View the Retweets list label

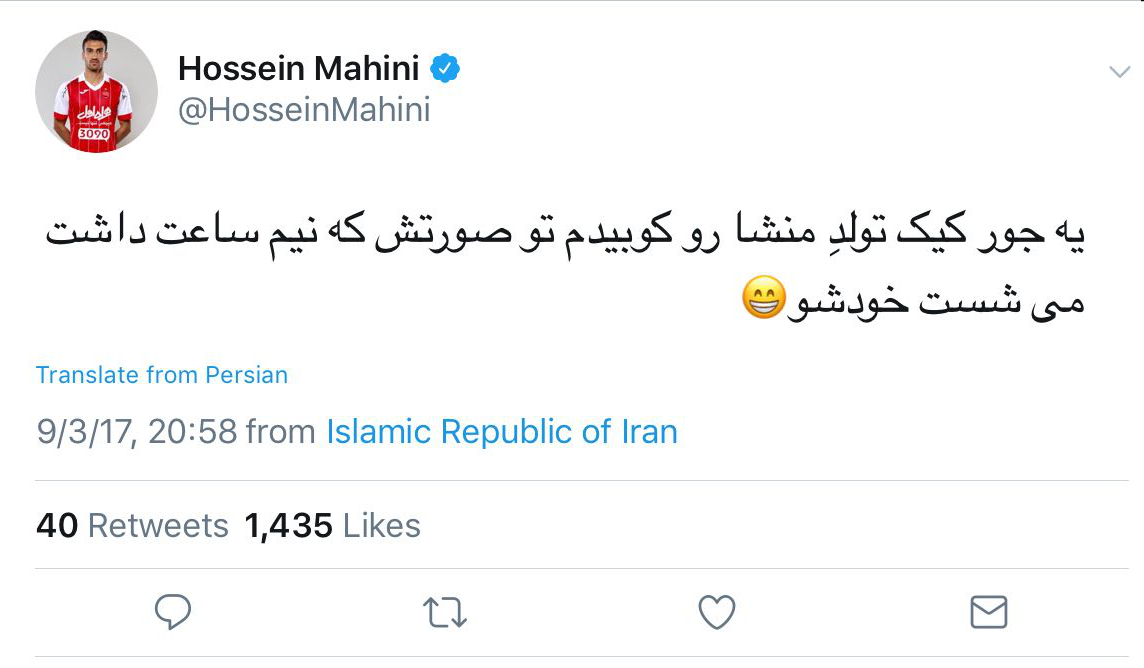pos(158,526)
